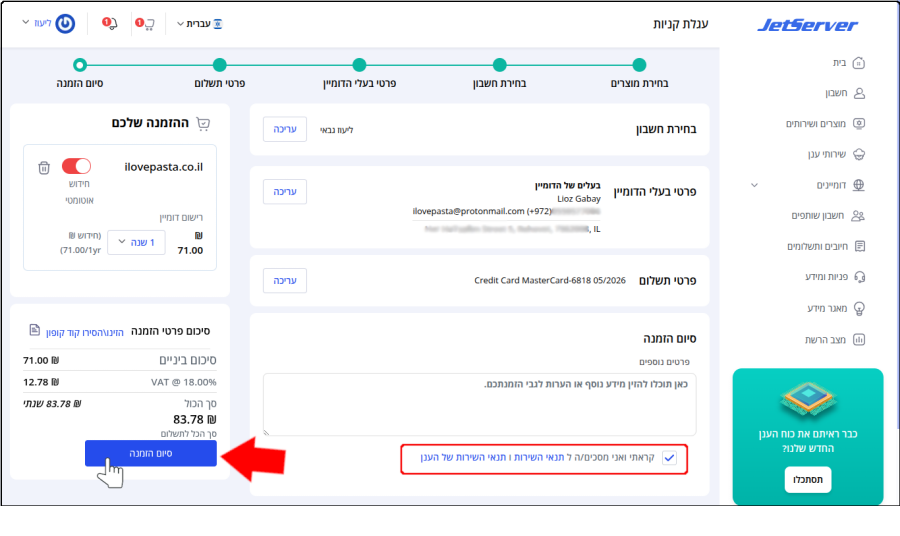Open the תנאי השירות link
The height and width of the screenshot is (536, 900).
[539, 457]
